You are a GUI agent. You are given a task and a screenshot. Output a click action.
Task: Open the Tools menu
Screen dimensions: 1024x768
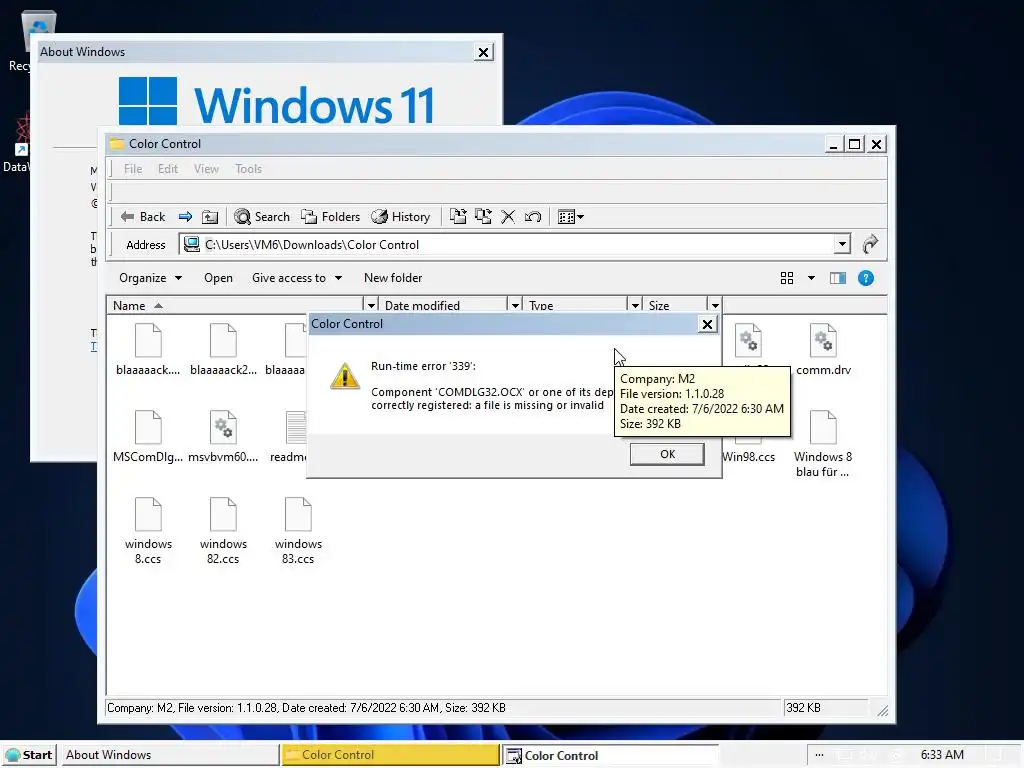tap(248, 169)
